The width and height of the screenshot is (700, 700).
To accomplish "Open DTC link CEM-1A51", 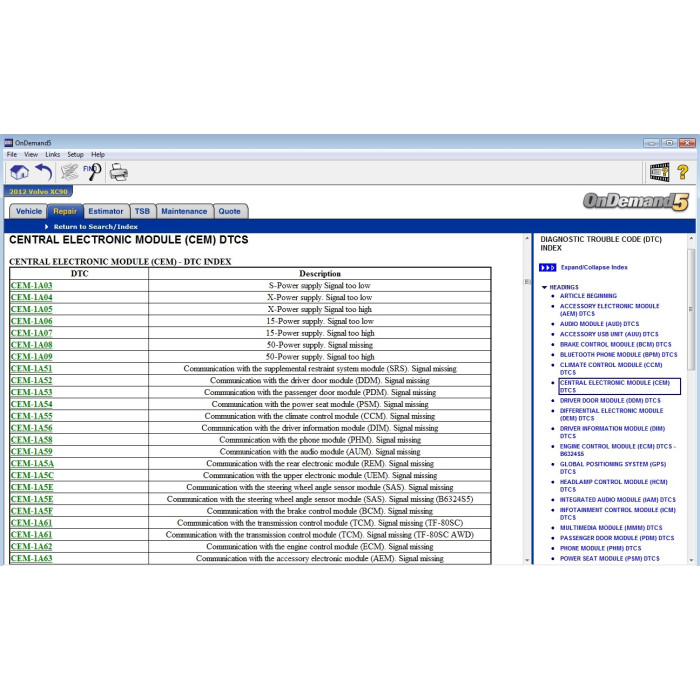I will pyautogui.click(x=31, y=368).
